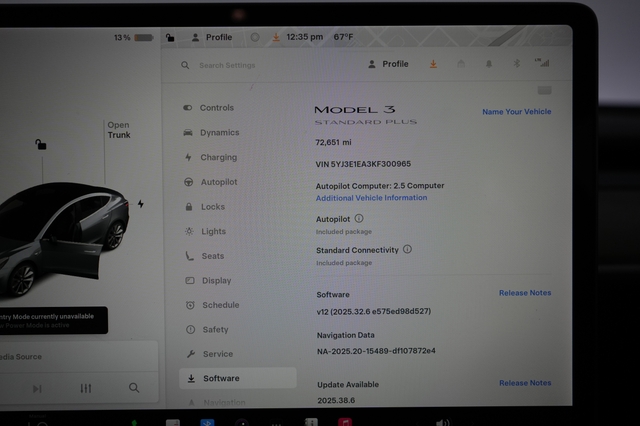Image resolution: width=640 pixels, height=426 pixels.
Task: Click the search magnifier icon in settings
Action: 185,65
